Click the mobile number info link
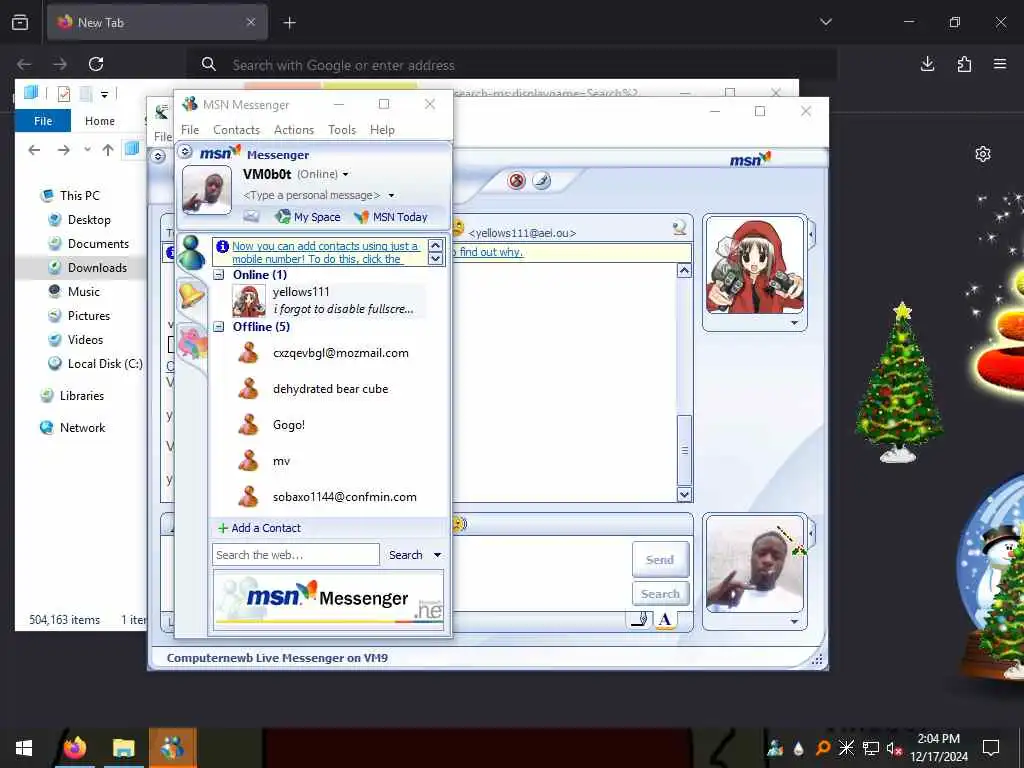The image size is (1024, 768). [325, 252]
